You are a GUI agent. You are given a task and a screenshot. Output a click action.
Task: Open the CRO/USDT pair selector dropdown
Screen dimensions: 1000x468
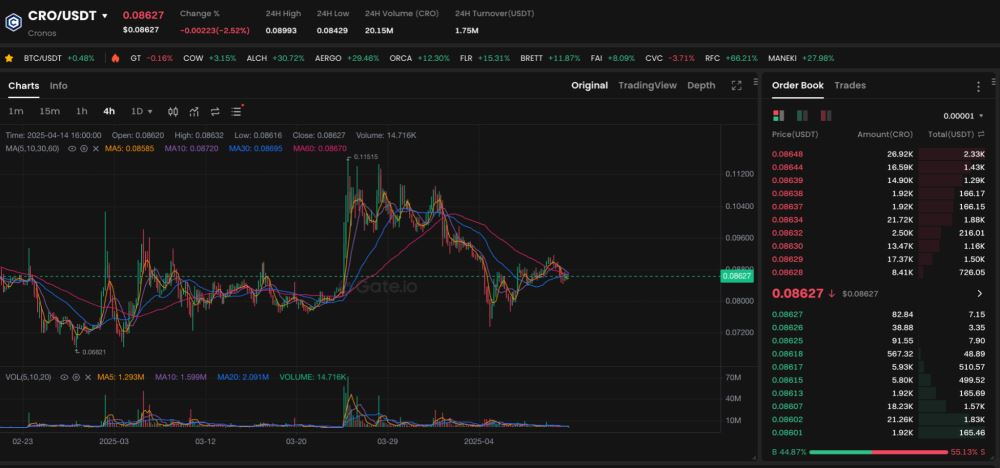tap(105, 16)
